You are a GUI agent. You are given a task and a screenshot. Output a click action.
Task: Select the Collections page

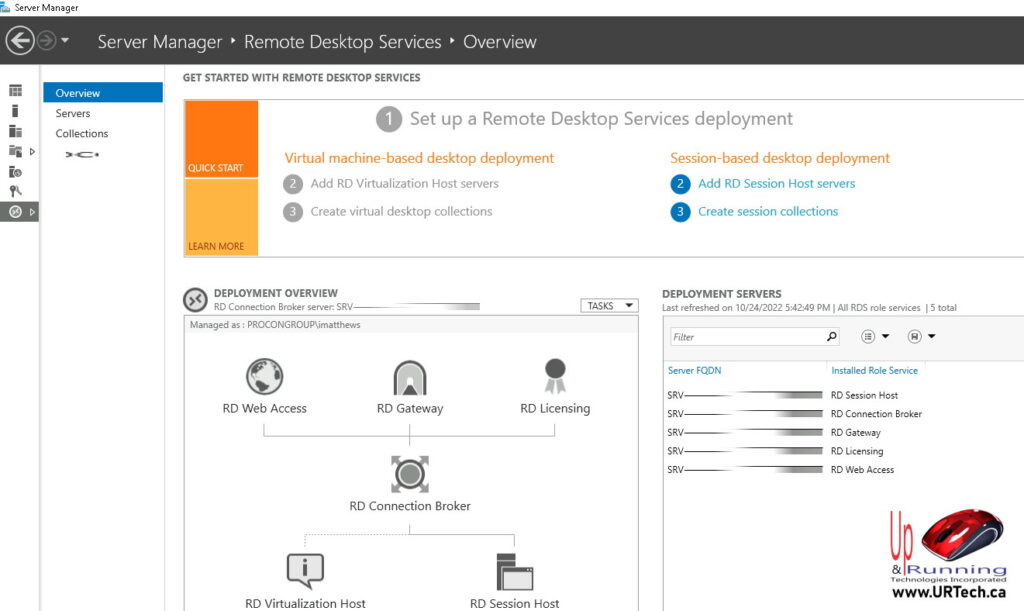click(82, 133)
